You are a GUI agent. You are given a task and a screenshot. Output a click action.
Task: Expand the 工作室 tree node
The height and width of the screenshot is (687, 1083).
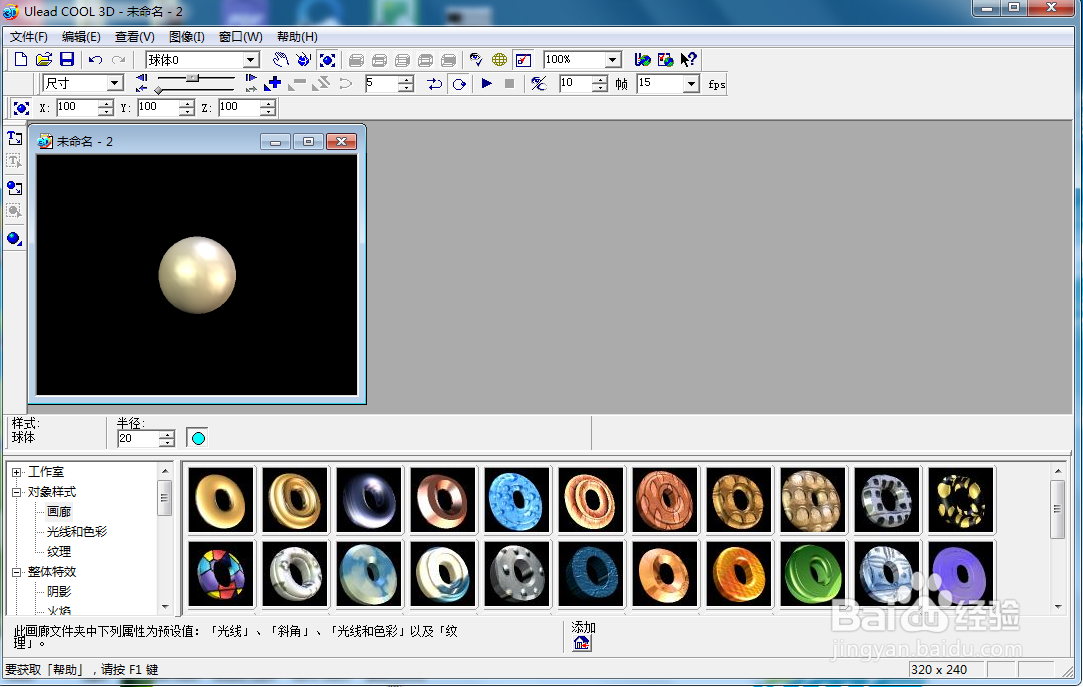tap(17, 472)
